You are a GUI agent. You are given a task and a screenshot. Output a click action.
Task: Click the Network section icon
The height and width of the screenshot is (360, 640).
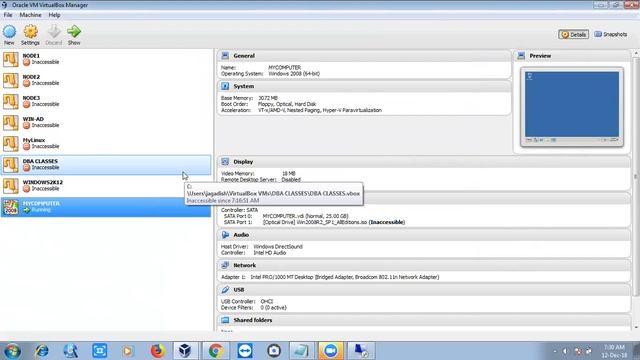coord(225,265)
